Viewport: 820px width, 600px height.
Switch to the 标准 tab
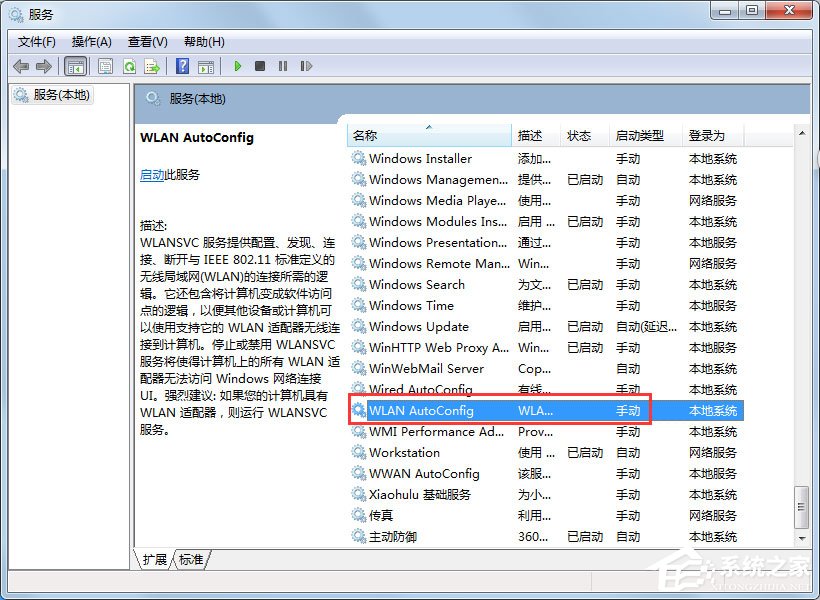pos(190,560)
